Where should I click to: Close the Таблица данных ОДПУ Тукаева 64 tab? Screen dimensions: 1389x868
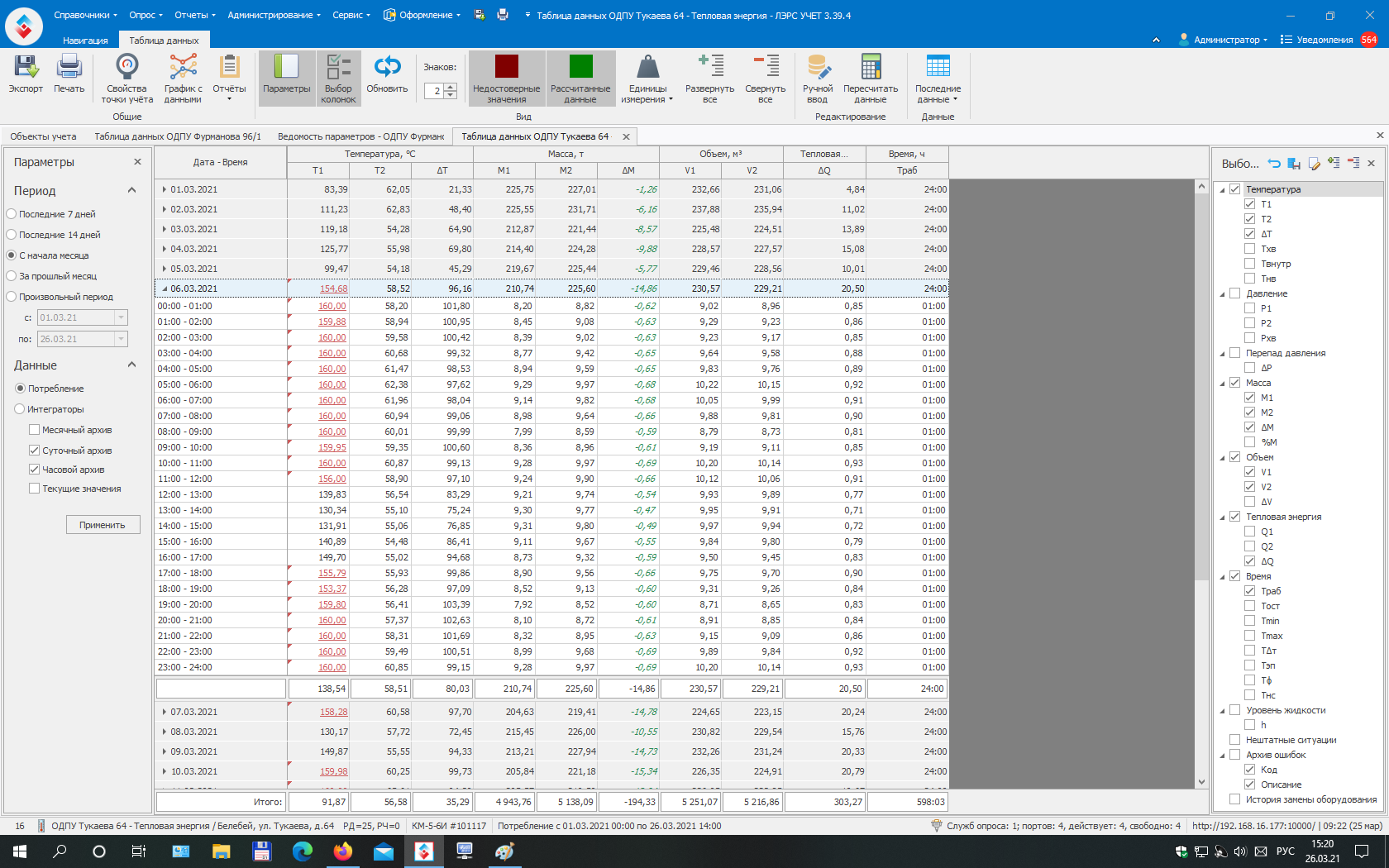point(626,137)
